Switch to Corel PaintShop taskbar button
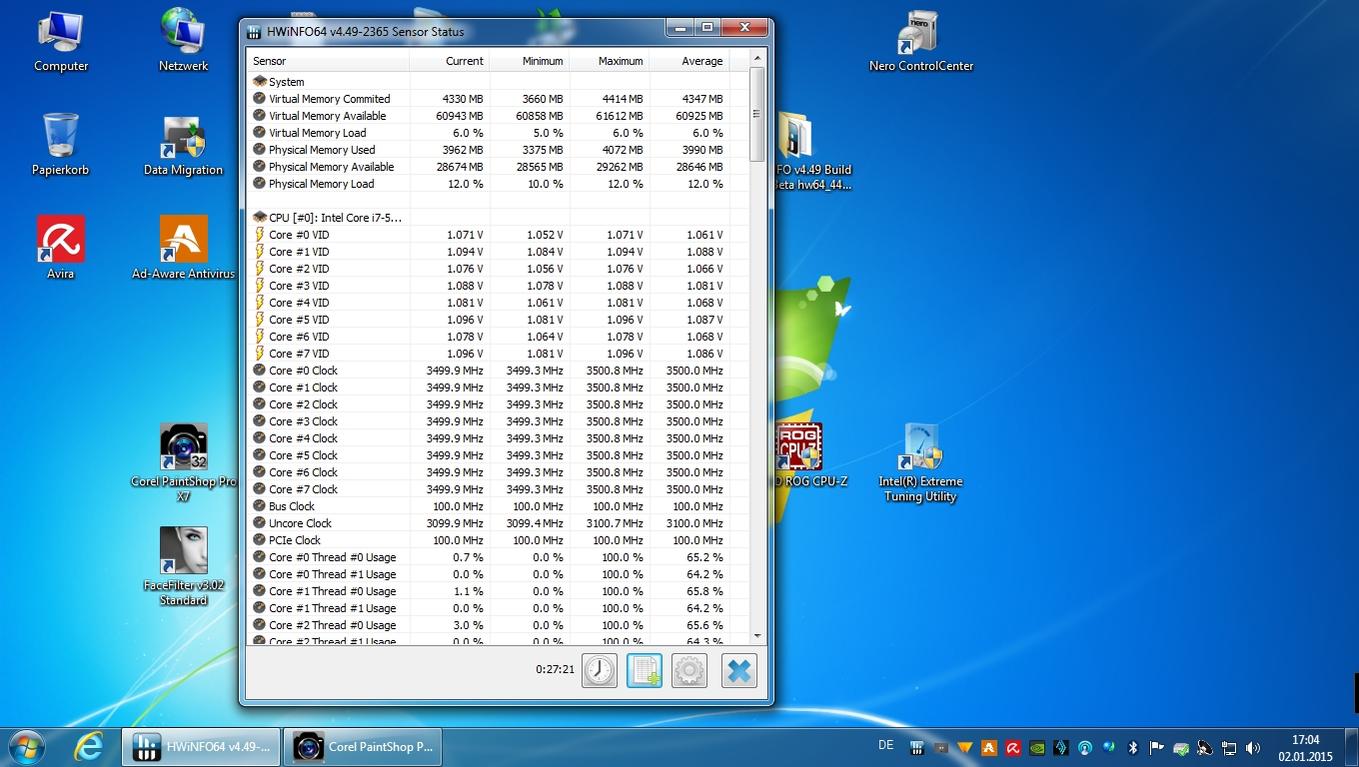 point(362,746)
